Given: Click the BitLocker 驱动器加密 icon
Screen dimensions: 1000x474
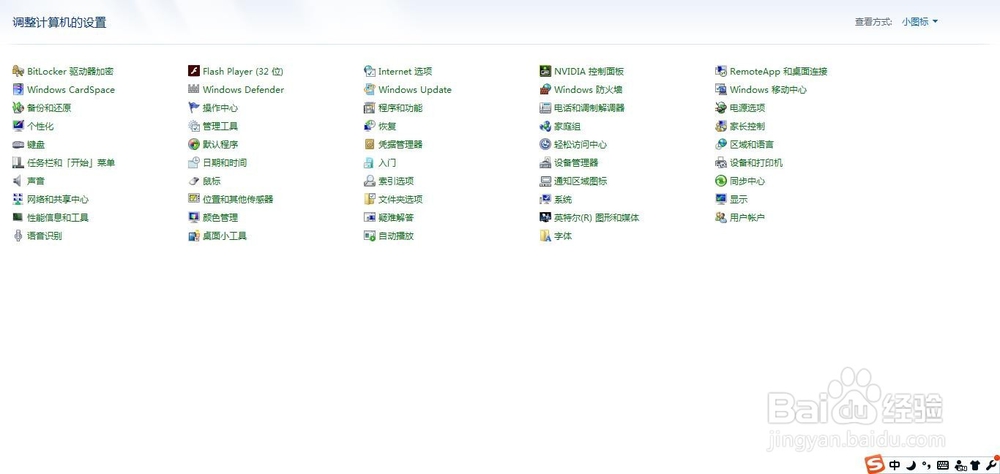Looking at the screenshot, I should tap(18, 71).
